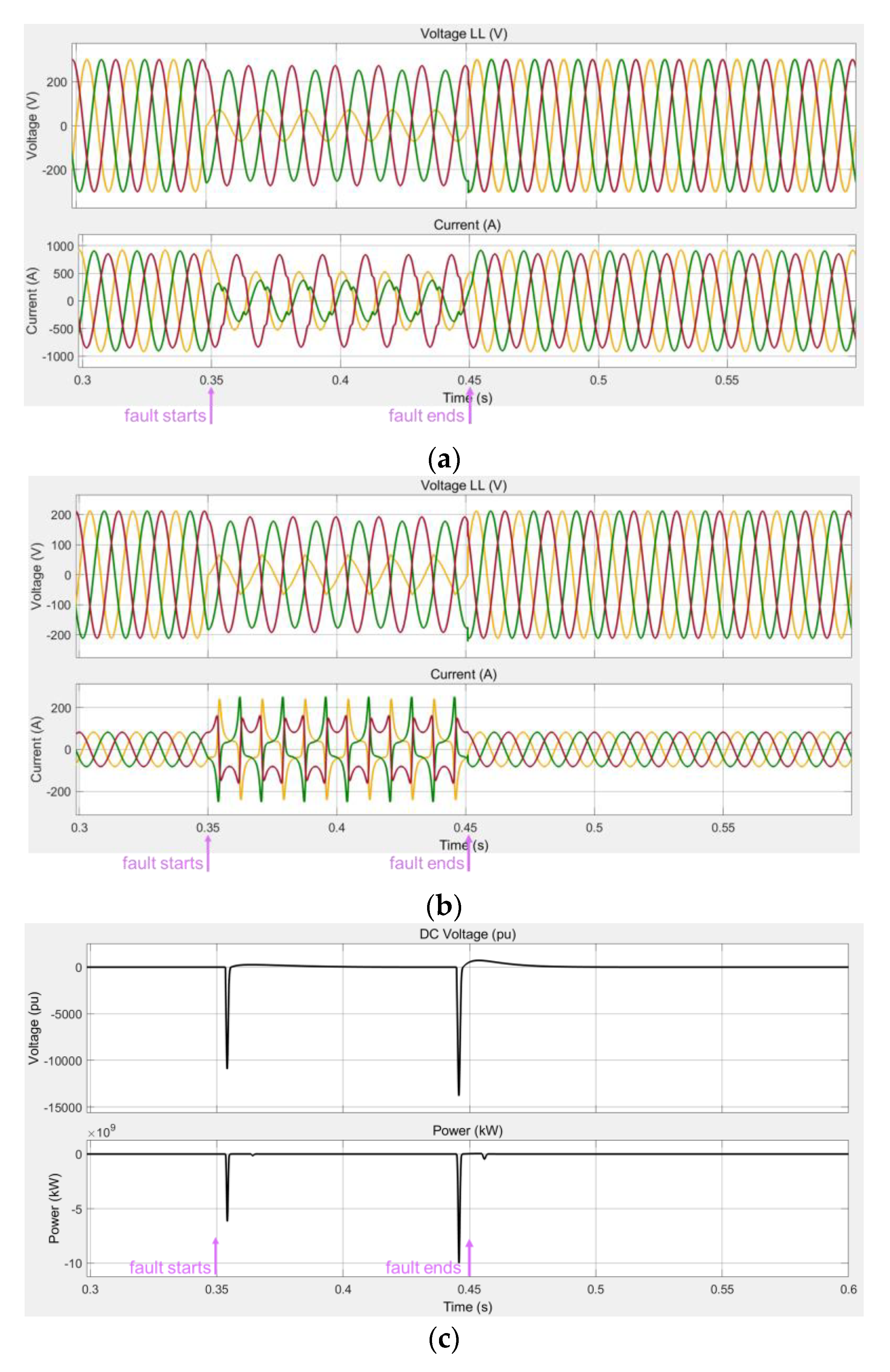Click the 'Voltage LL (V)' title in panel (b)
The width and height of the screenshot is (890, 1372).
pyautogui.click(x=464, y=485)
